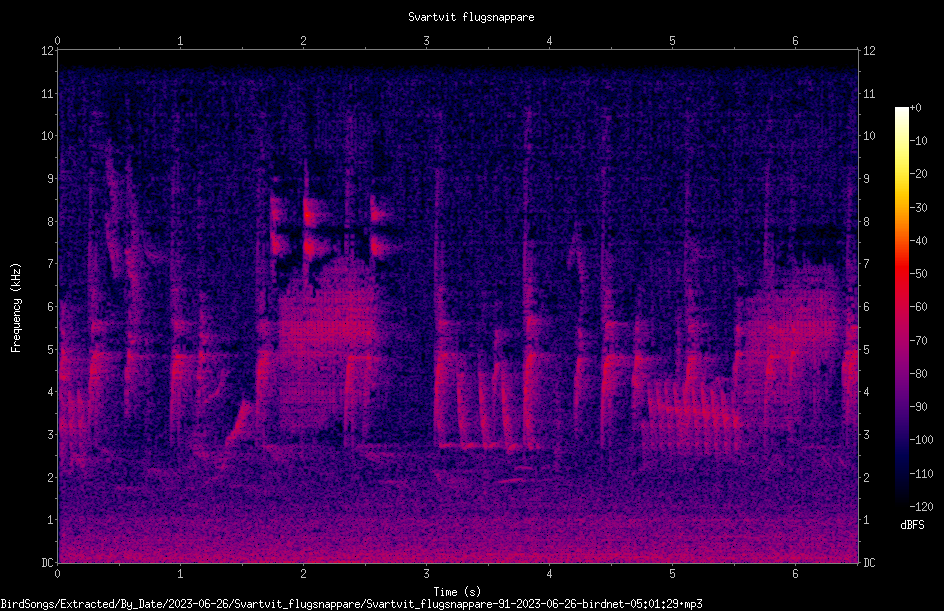Click the '-30' color bar level label
944x611 pixels.
click(918, 208)
